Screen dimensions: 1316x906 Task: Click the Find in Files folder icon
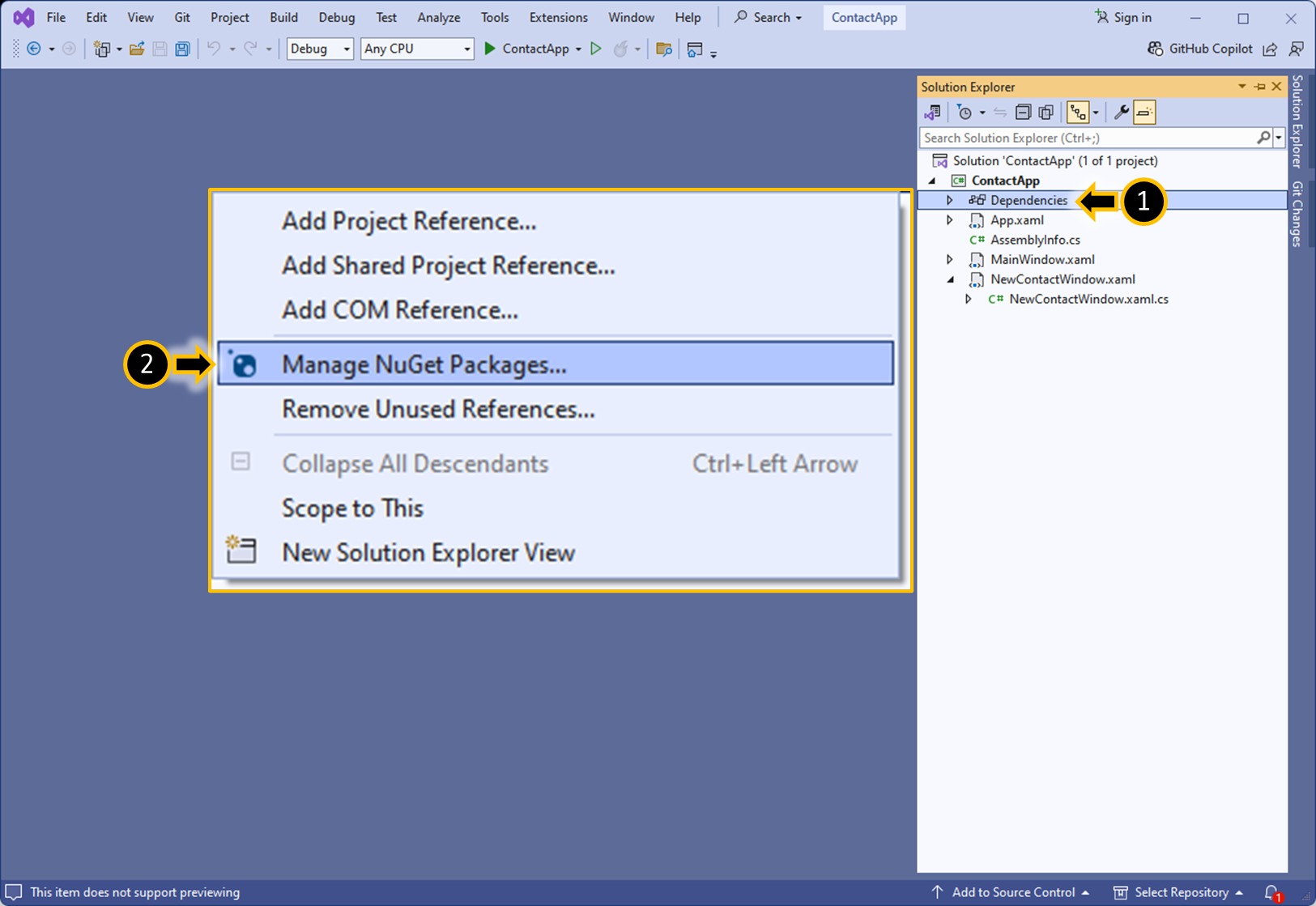(x=664, y=49)
